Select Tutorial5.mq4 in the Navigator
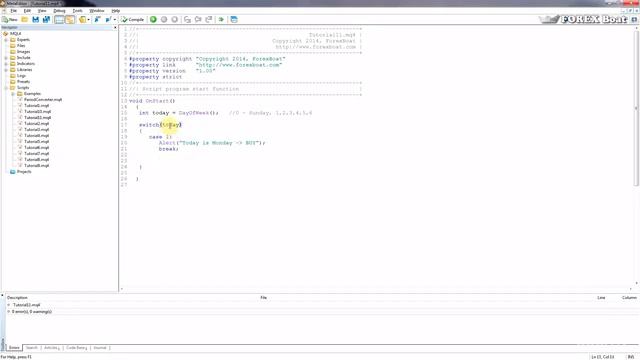Viewport: 640px width, 360px height. 36,142
